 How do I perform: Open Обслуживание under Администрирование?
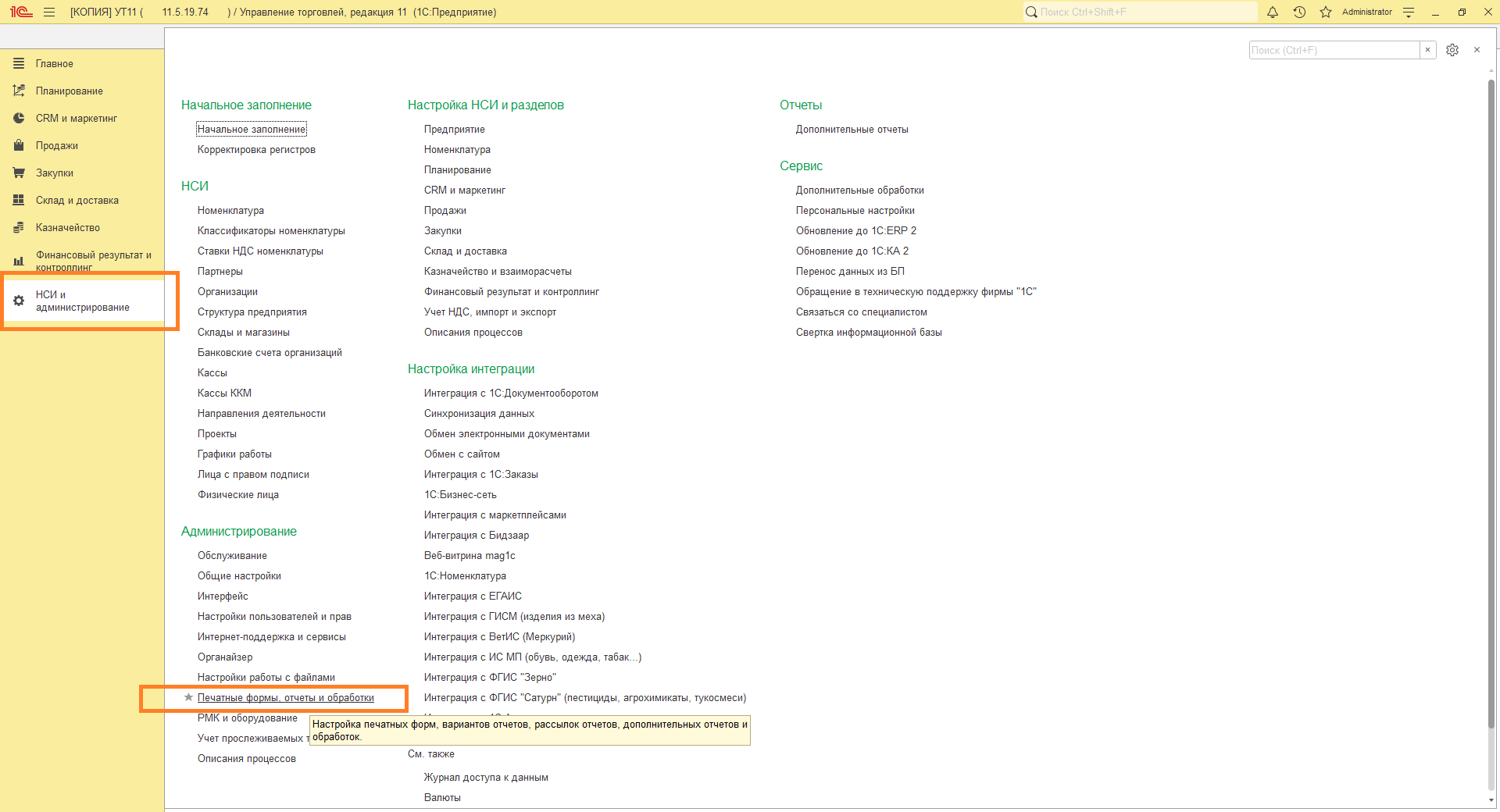pos(232,555)
